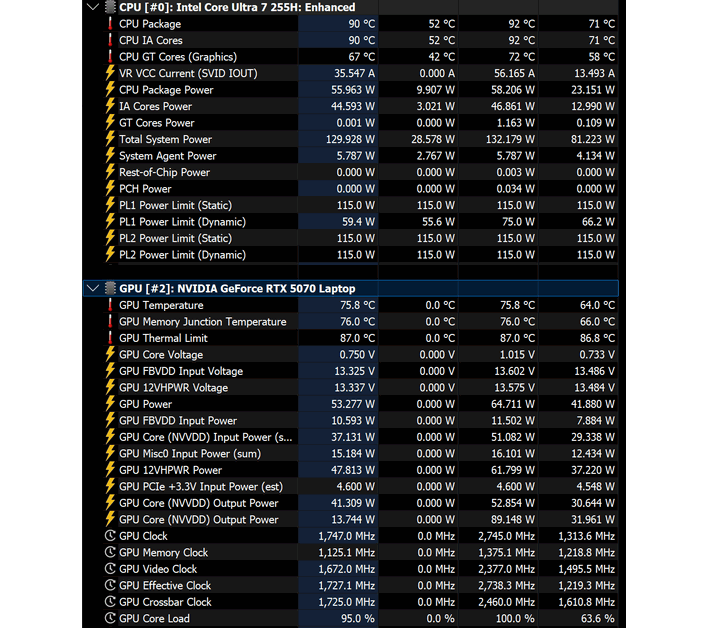Click clock icon for GPU Crossbar Clock
Screen dimensions: 708x628
(110, 602)
